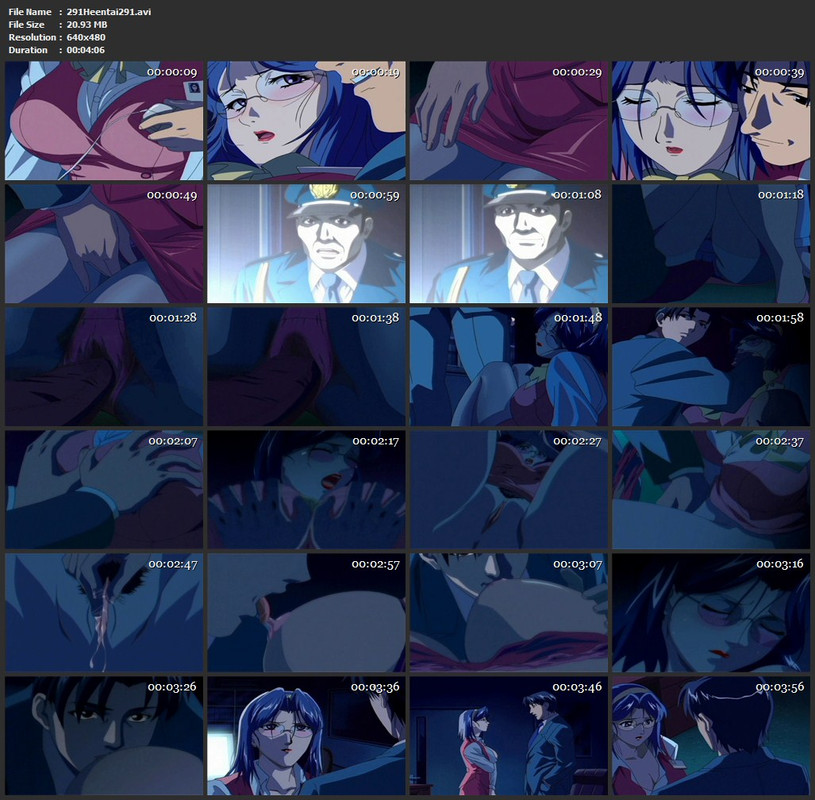
Task: Choose the thumbnail labeled 00:02:07
Action: pyautogui.click(x=104, y=490)
